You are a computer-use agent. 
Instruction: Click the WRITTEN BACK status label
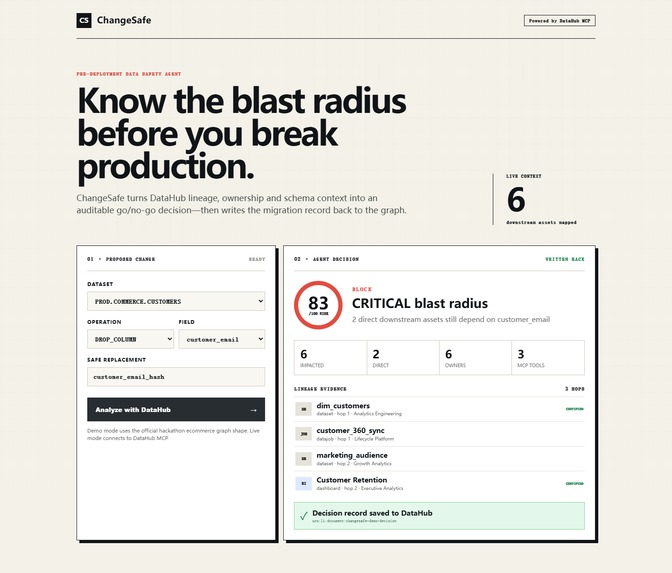click(564, 259)
